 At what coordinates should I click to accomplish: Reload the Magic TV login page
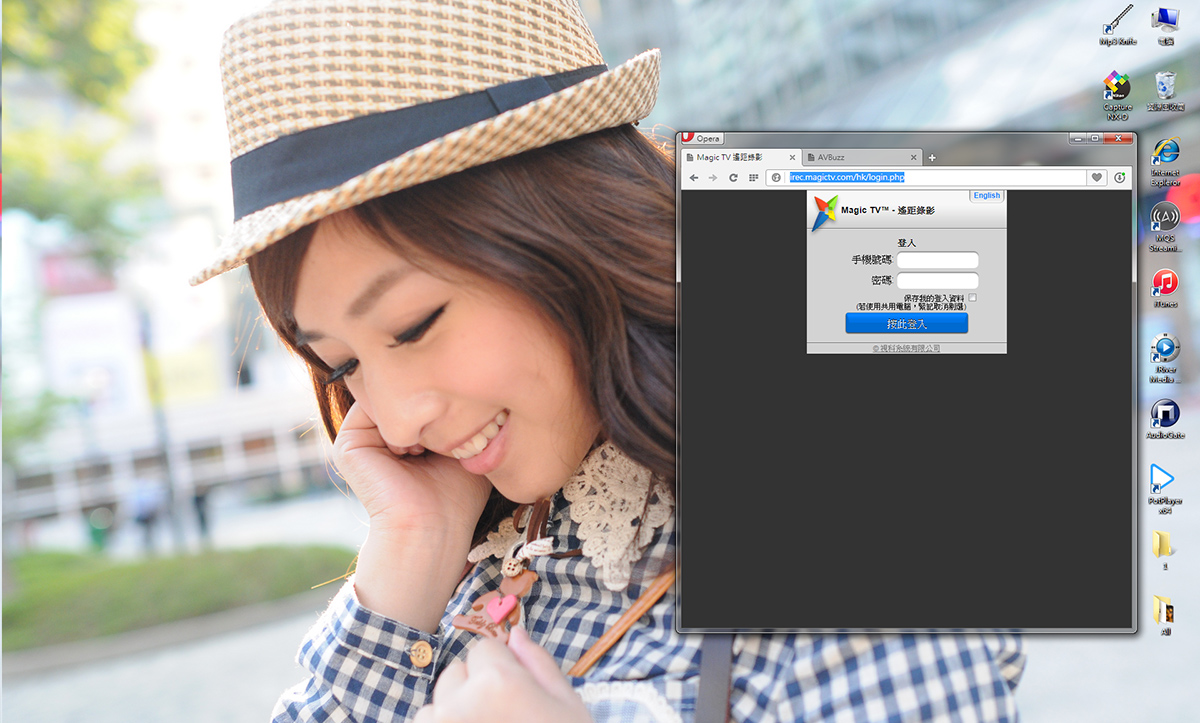733,178
